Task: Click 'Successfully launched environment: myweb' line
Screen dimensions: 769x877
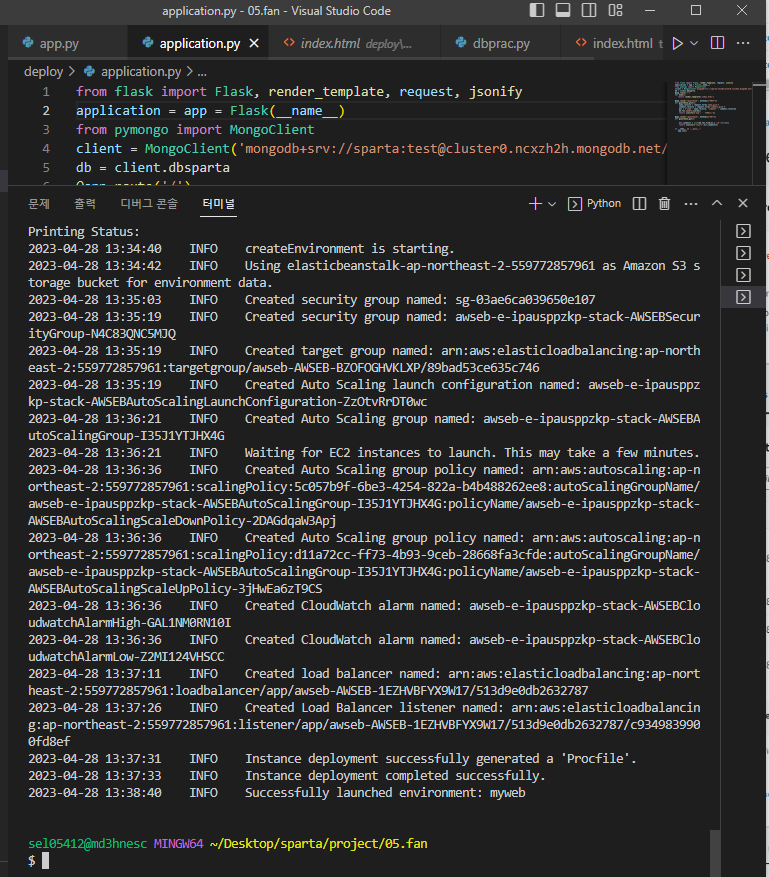Action: pyautogui.click(x=385, y=793)
